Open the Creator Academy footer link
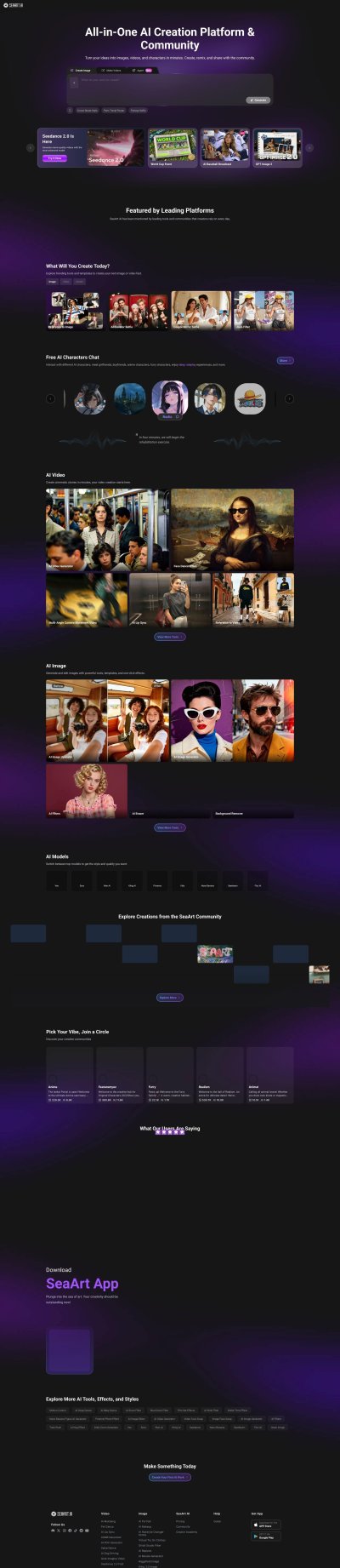Viewport: 340px width, 1568px height. (x=186, y=1531)
